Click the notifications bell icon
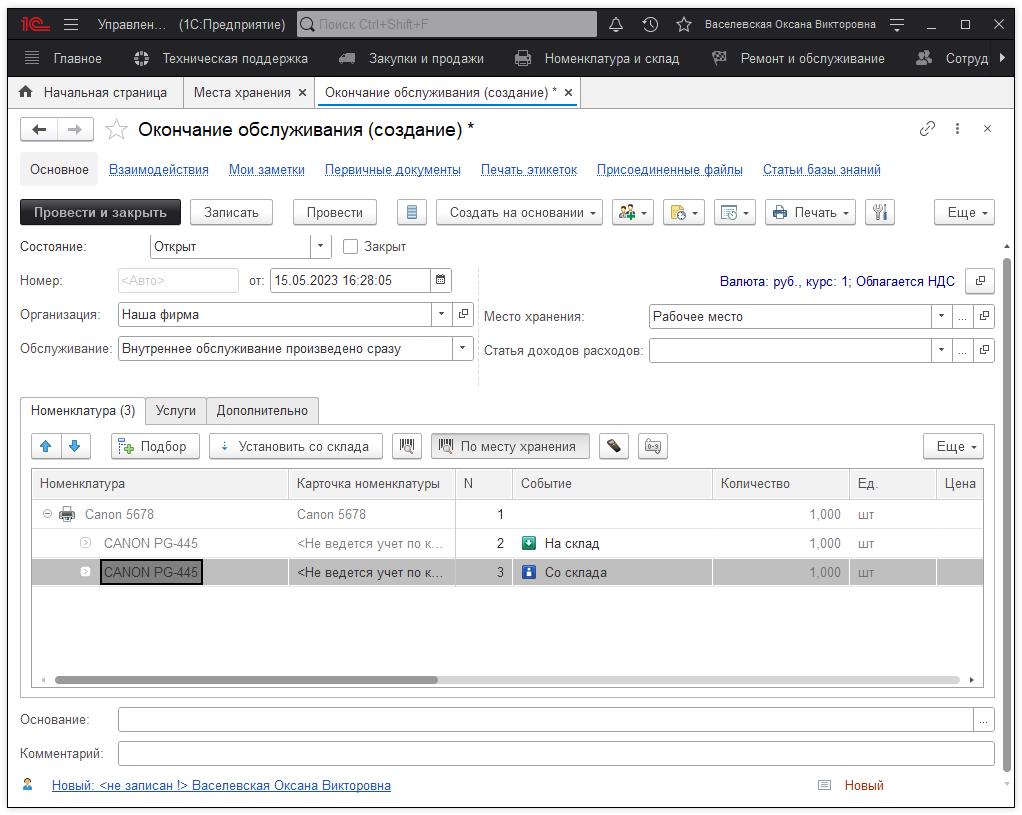This screenshot has width=1022, height=815. pyautogui.click(x=616, y=24)
